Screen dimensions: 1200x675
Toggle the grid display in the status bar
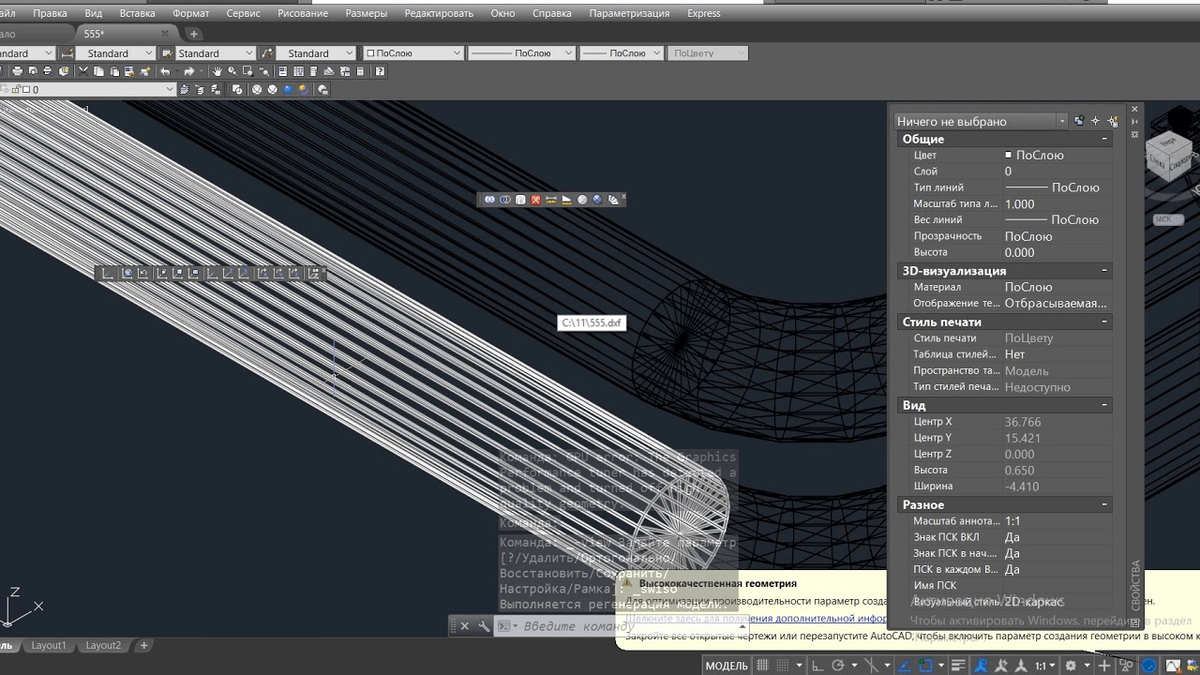[762, 665]
